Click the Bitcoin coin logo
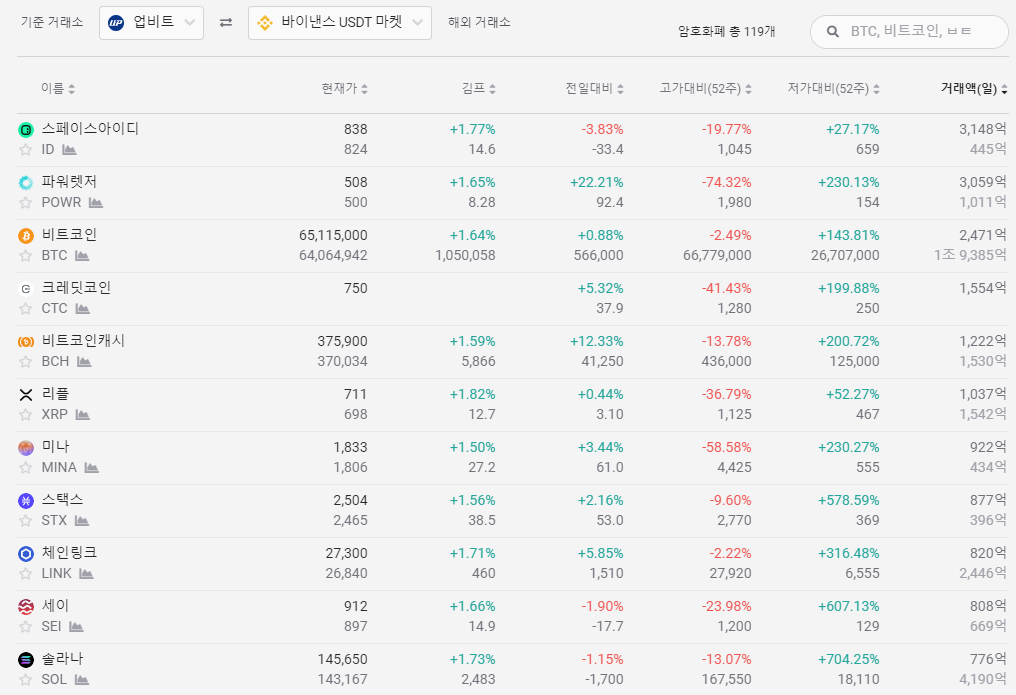Viewport: 1016px width, 695px height. pyautogui.click(x=26, y=236)
